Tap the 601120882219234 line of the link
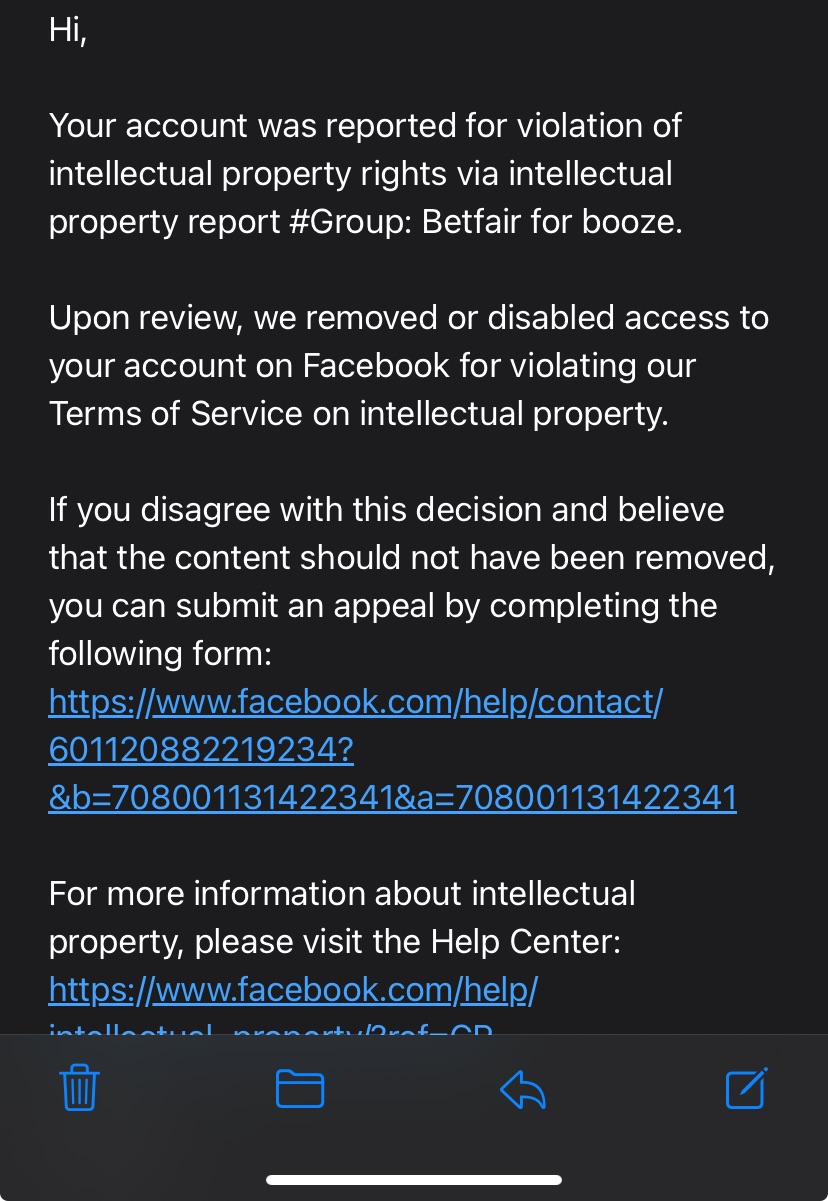828x1201 pixels. click(x=201, y=750)
